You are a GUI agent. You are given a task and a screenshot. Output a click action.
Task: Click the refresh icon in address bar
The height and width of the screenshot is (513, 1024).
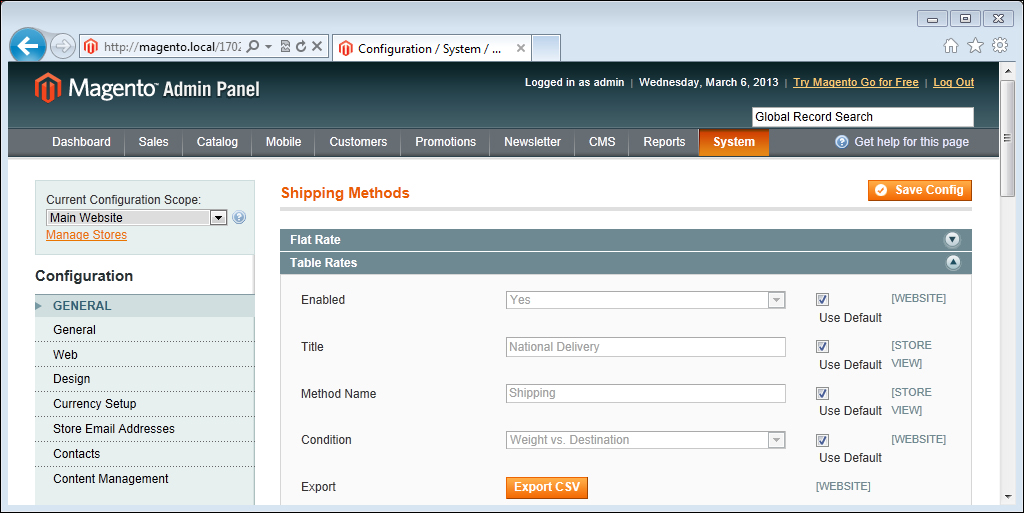[300, 47]
